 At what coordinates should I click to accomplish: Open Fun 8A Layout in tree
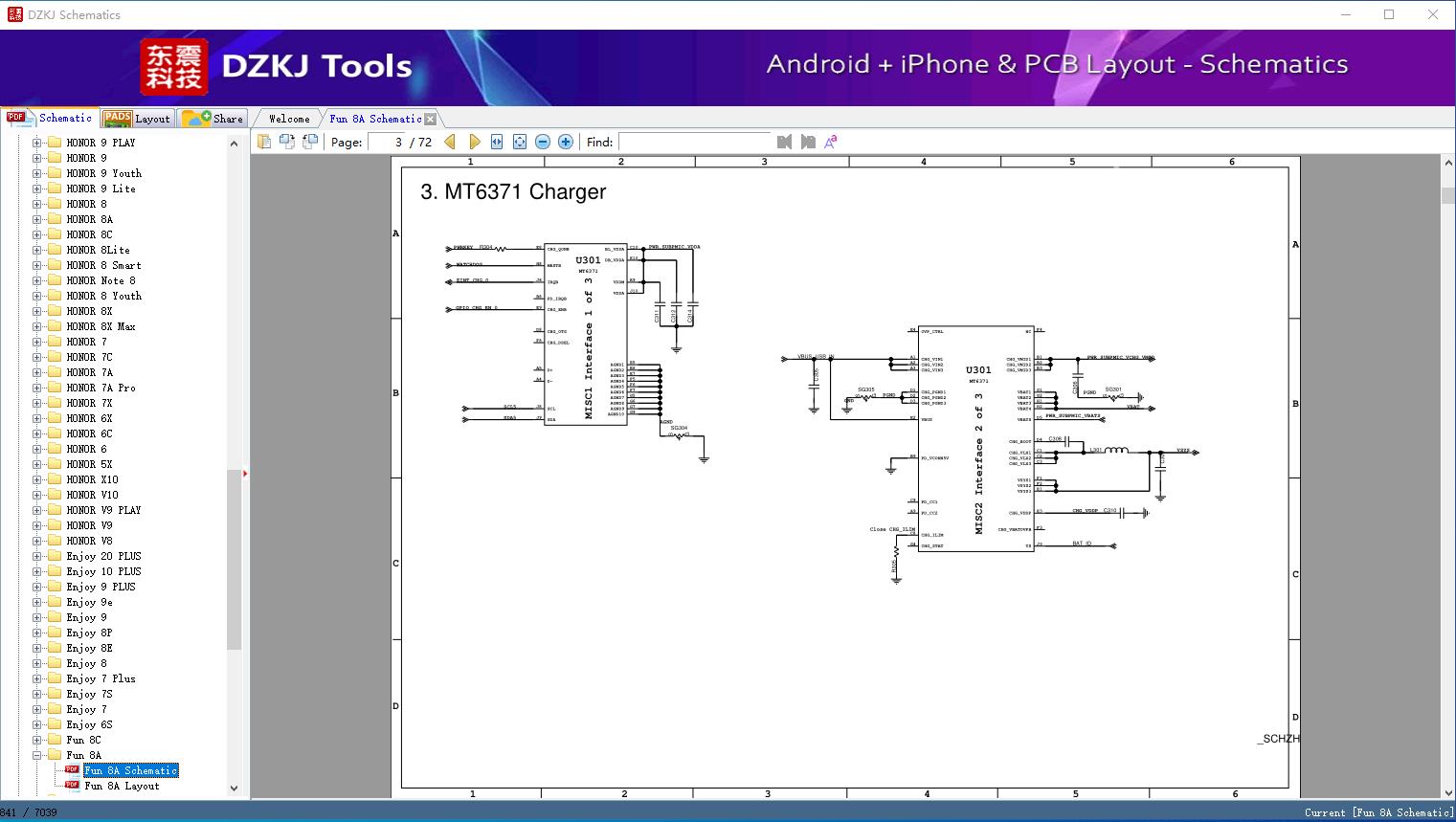[122, 786]
